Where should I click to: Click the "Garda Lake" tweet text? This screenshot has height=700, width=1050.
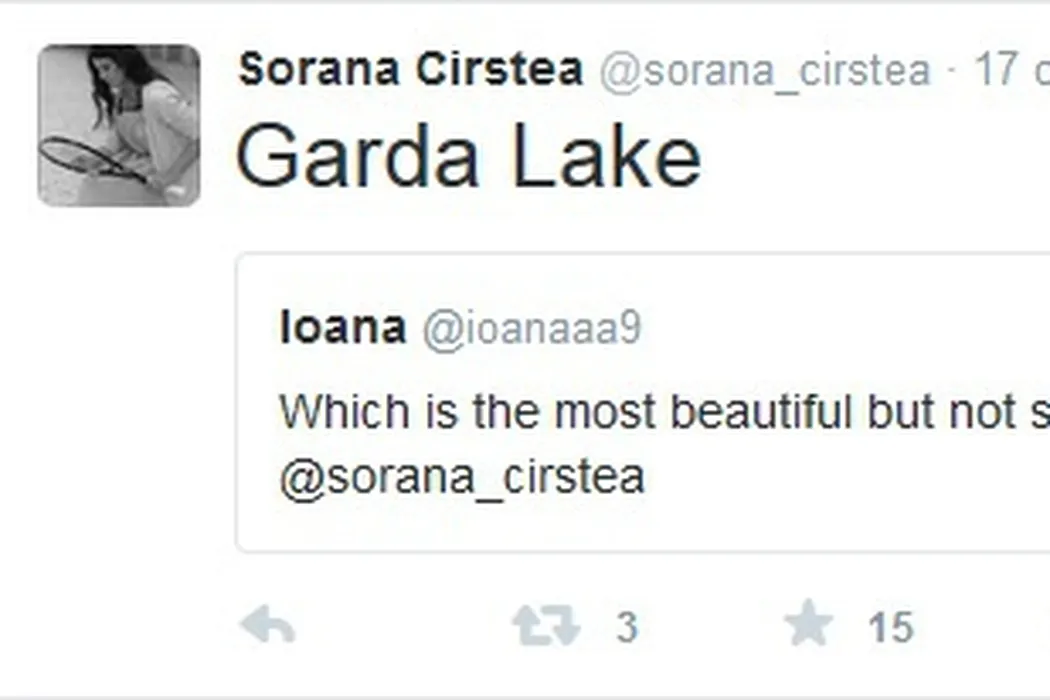[468, 158]
